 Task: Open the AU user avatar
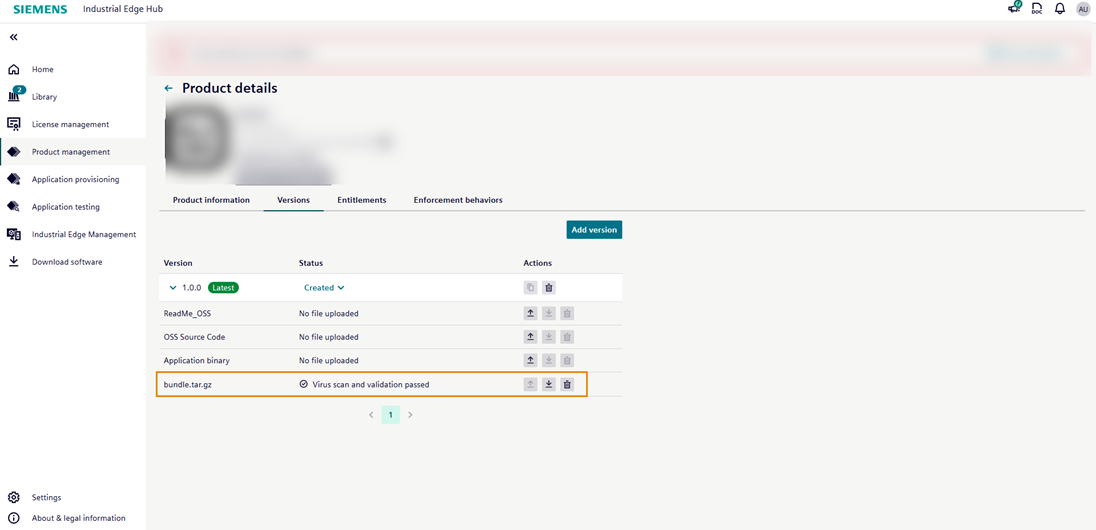(1083, 9)
